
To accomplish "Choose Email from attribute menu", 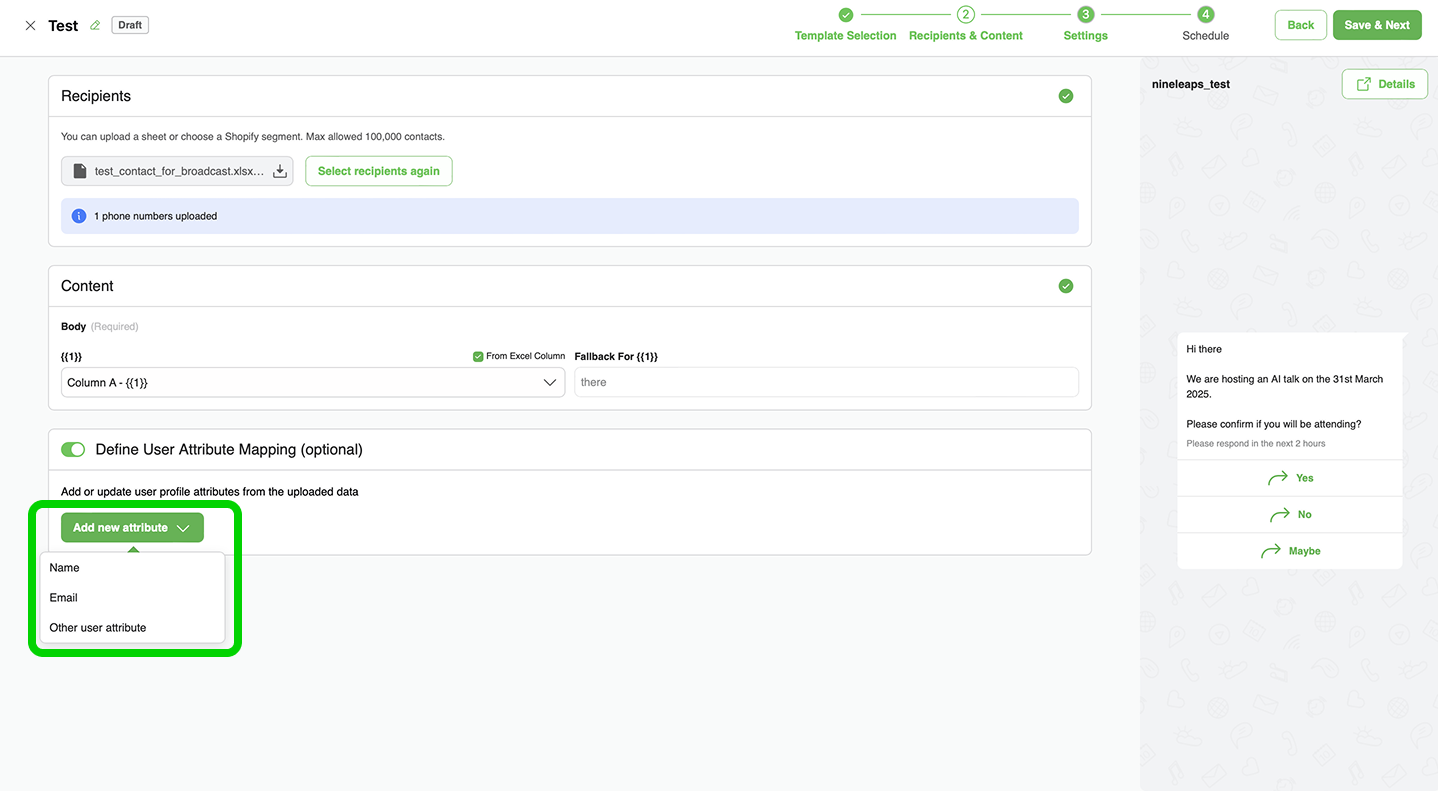I will coord(64,598).
